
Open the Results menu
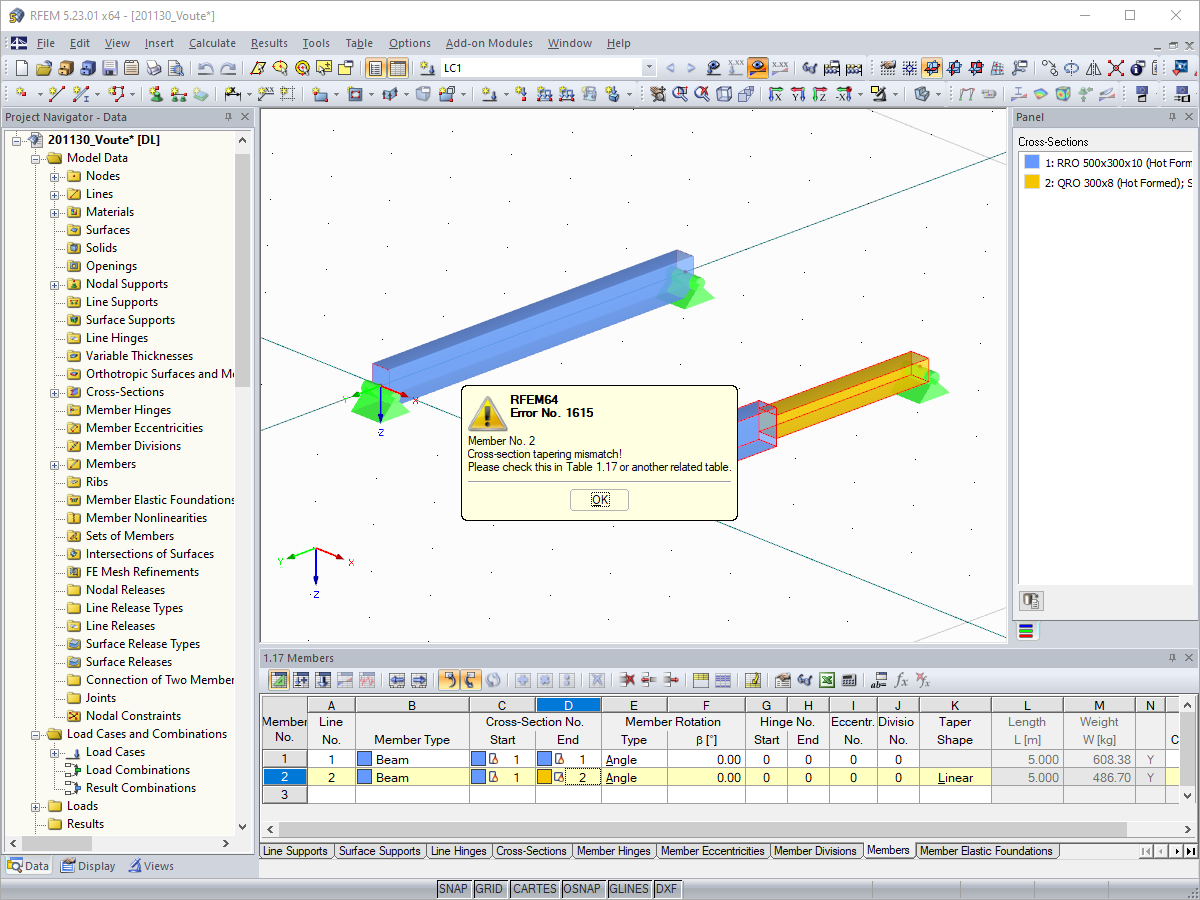[269, 43]
